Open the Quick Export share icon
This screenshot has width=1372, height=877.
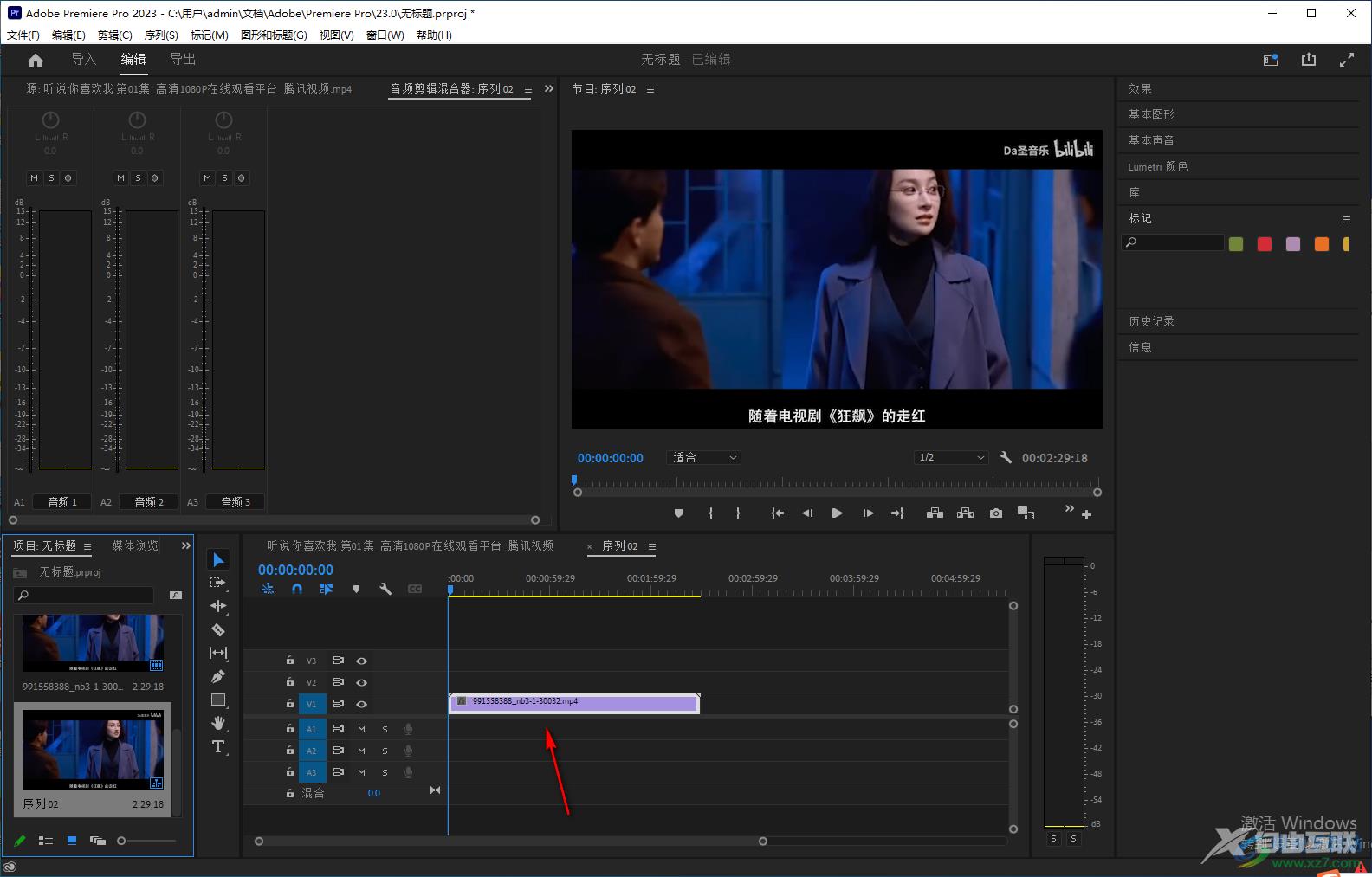click(1309, 60)
